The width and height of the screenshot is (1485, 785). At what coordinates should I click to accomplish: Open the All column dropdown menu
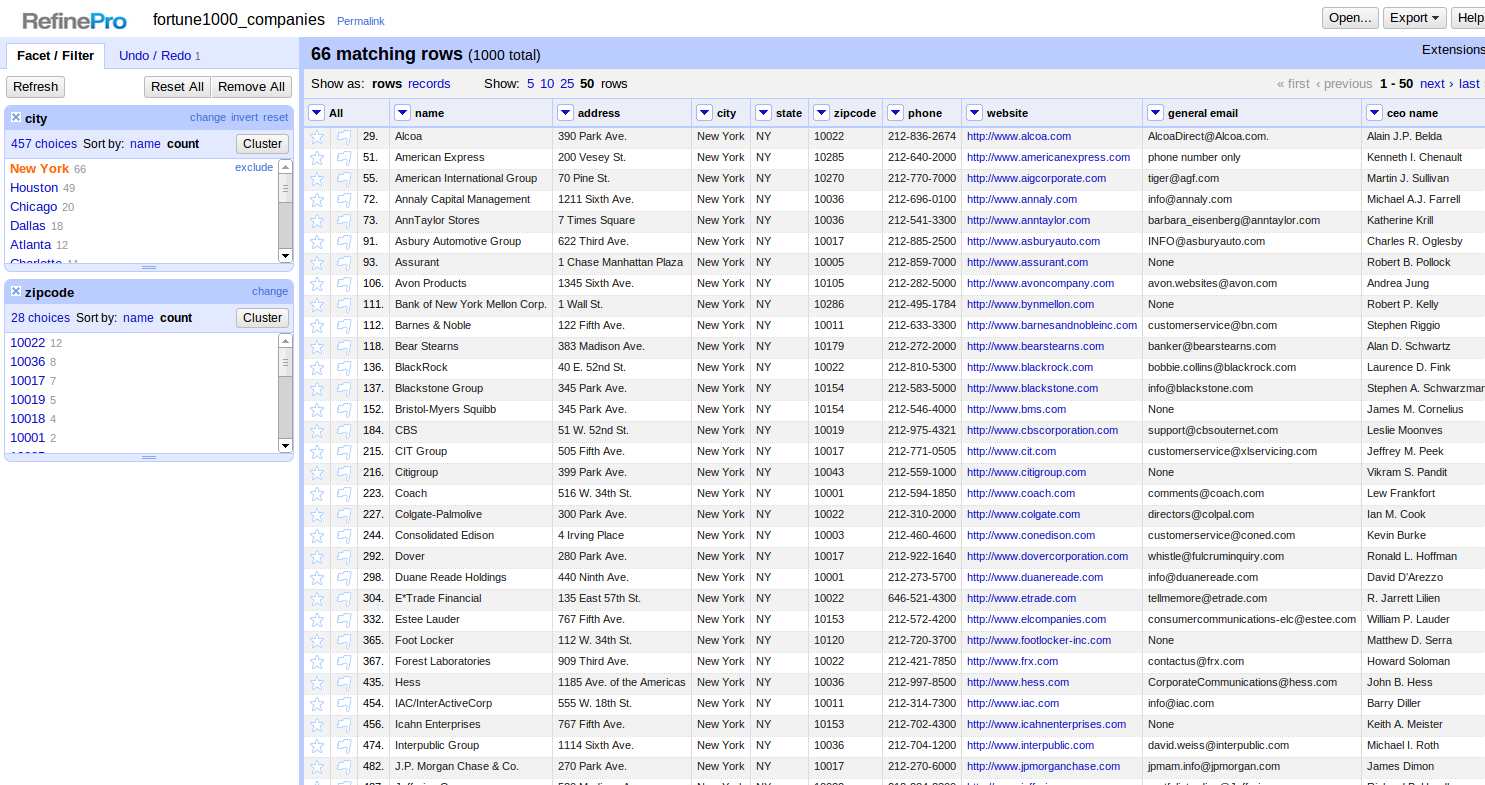pos(317,113)
